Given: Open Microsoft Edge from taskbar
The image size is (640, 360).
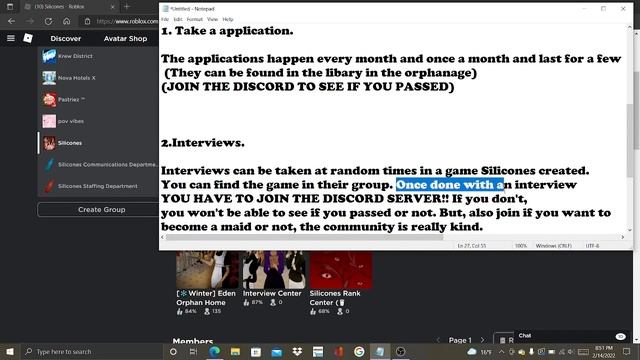Looking at the screenshot, I should 214,351.
